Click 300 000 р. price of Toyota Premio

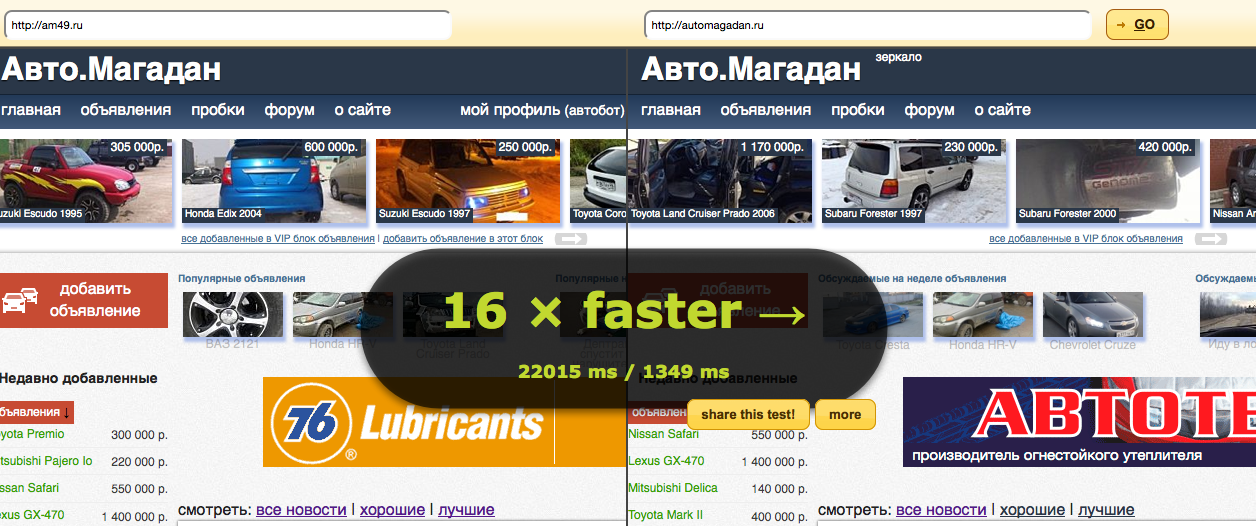coord(139,434)
